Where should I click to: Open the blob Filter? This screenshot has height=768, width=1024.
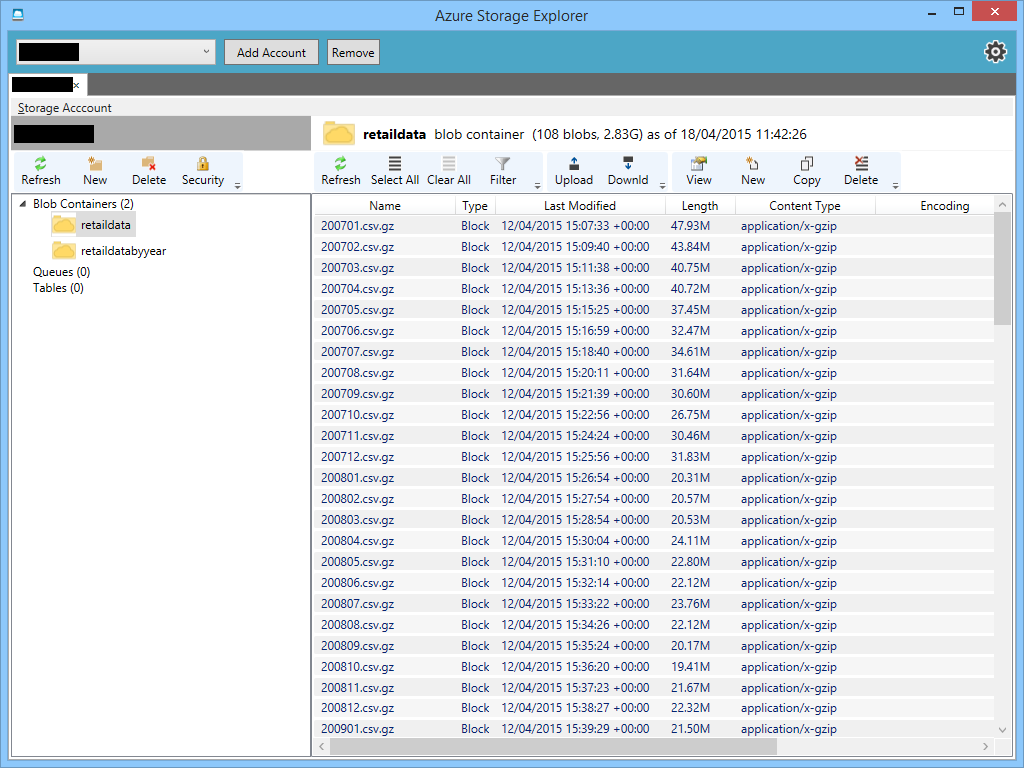[x=503, y=171]
